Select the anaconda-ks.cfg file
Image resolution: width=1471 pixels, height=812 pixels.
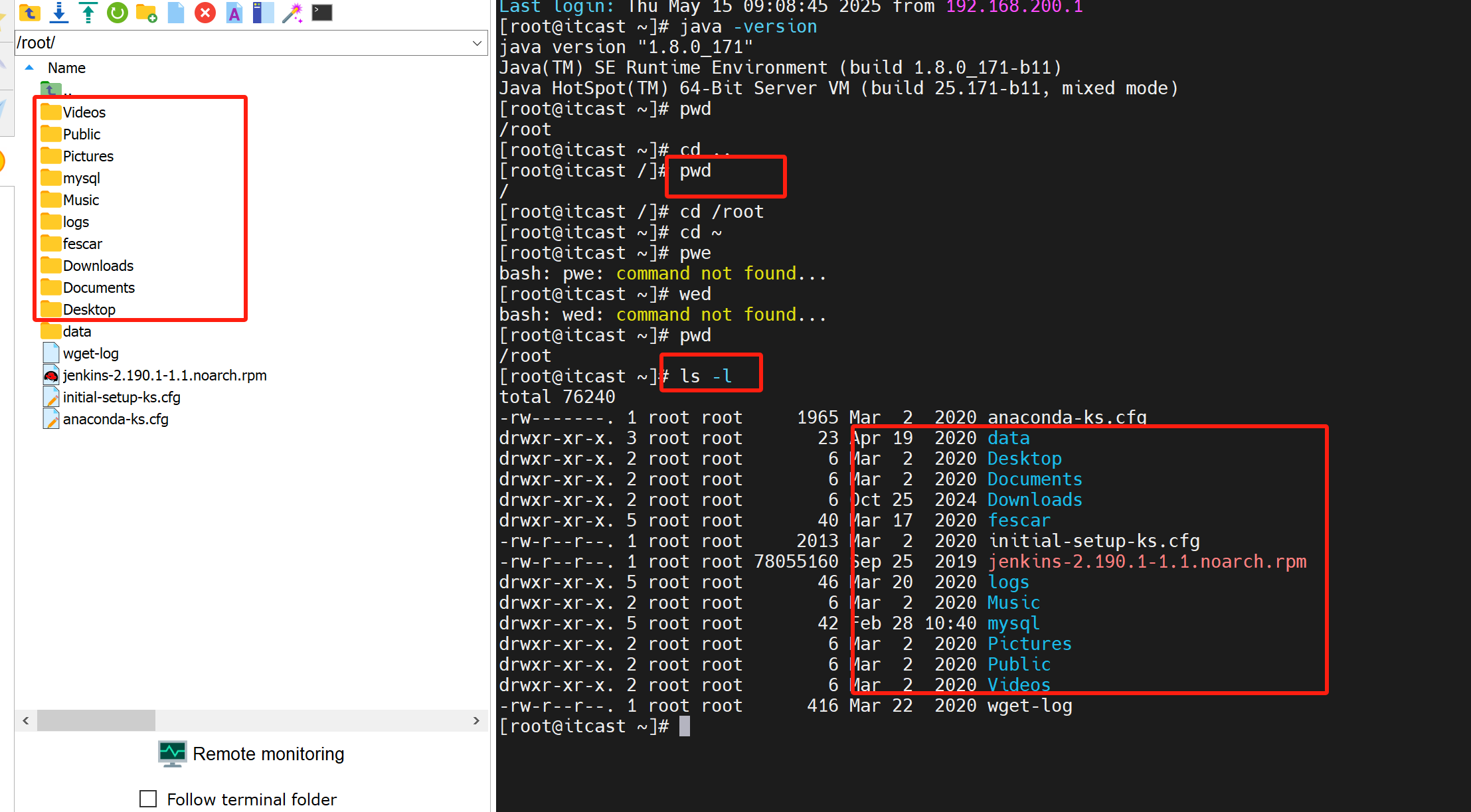116,419
